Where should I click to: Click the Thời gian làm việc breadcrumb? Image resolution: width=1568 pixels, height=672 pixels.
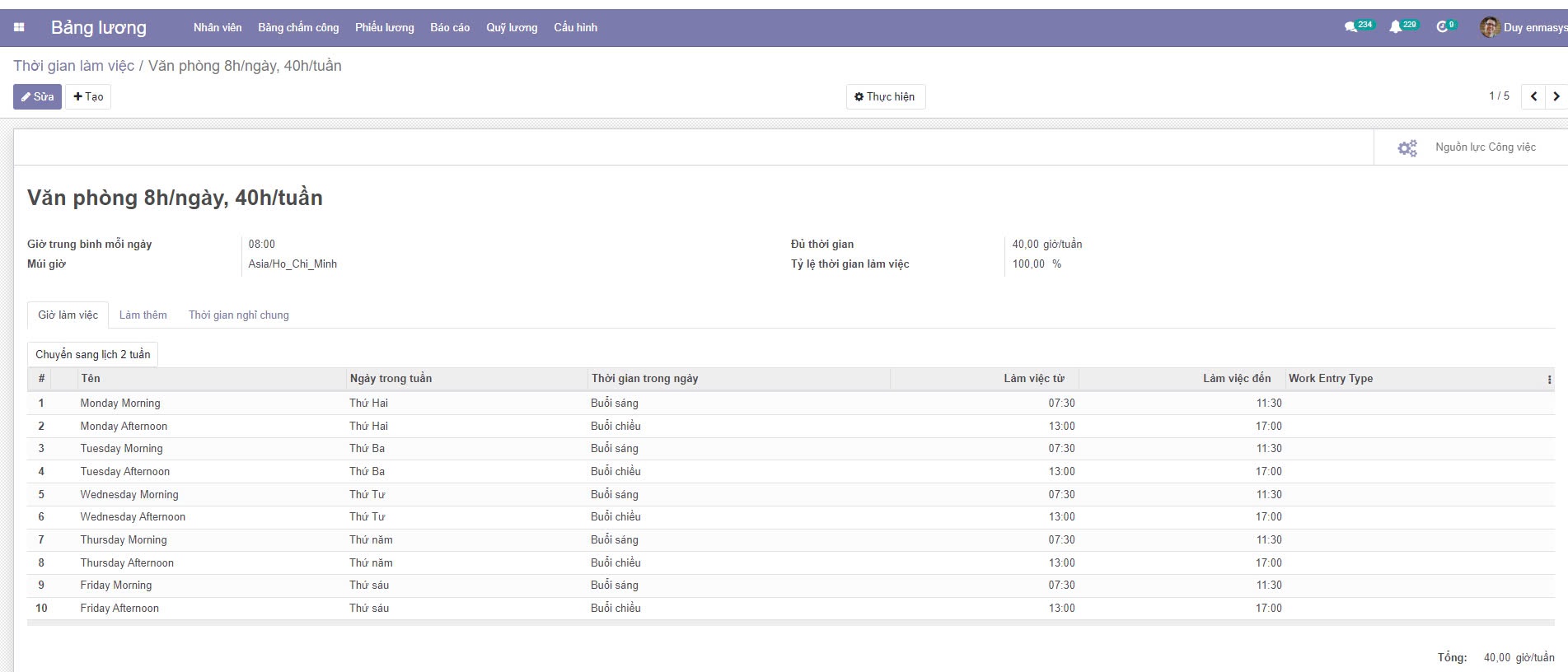tap(73, 66)
